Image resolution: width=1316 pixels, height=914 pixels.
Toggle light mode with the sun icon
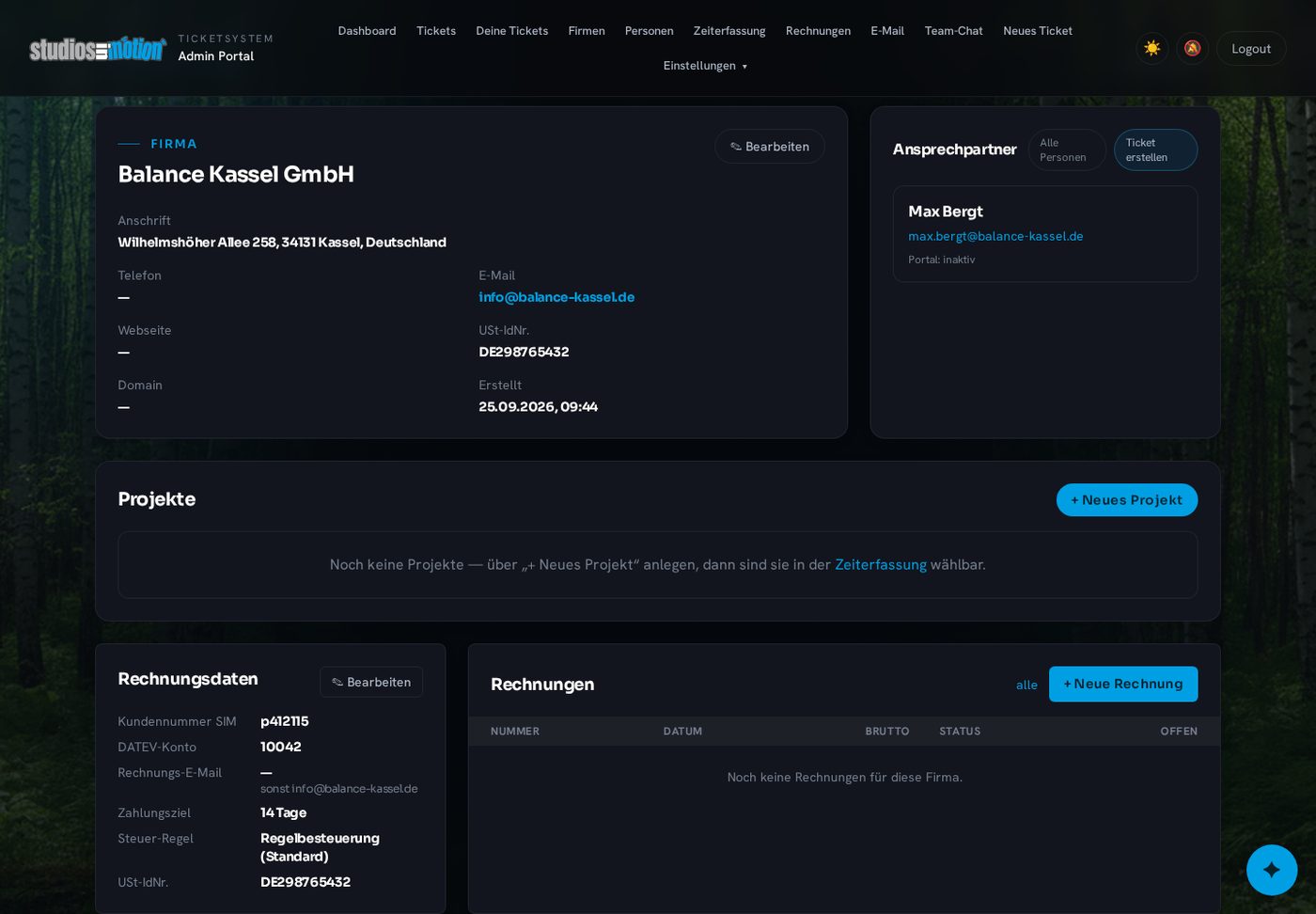(x=1151, y=48)
